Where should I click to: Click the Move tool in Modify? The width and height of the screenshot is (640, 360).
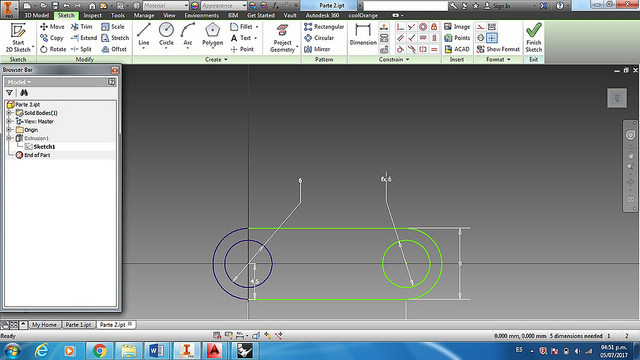[52, 27]
